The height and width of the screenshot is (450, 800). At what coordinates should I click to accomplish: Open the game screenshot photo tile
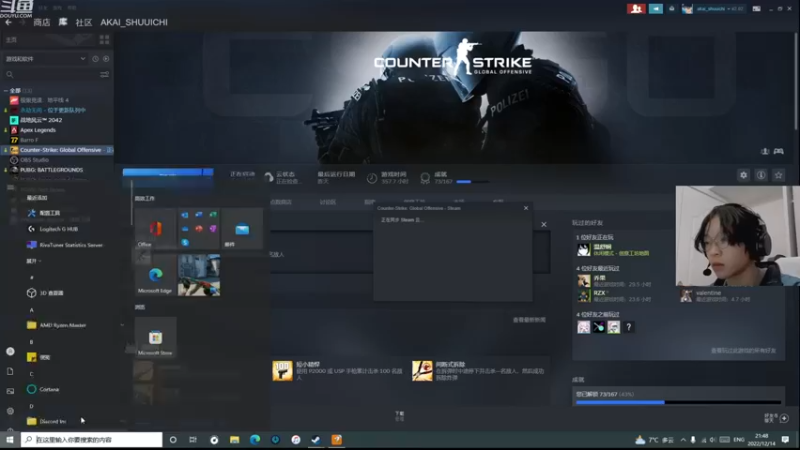(199, 276)
